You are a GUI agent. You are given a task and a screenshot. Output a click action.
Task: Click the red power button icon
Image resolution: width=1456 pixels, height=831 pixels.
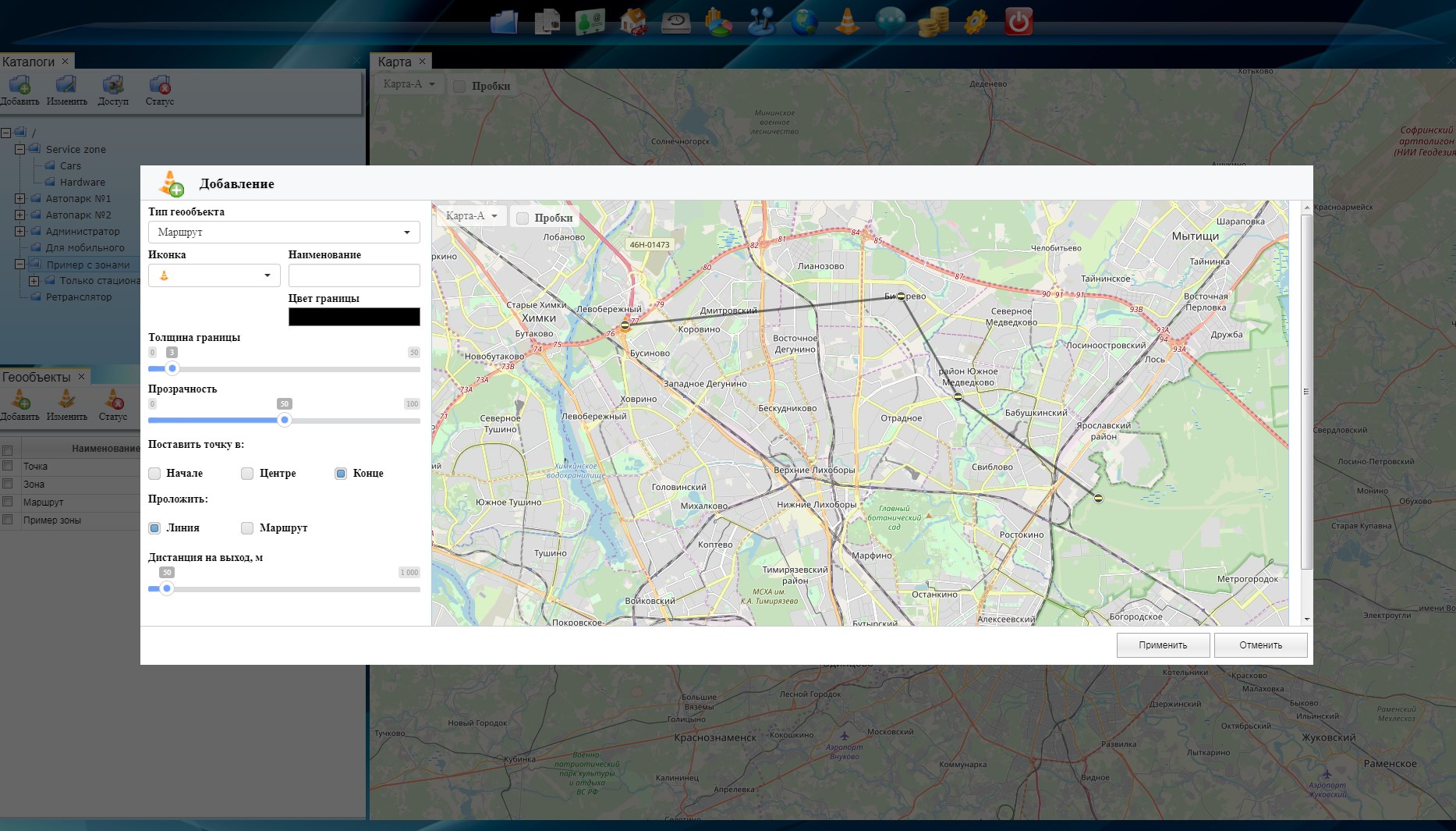pos(1018,21)
